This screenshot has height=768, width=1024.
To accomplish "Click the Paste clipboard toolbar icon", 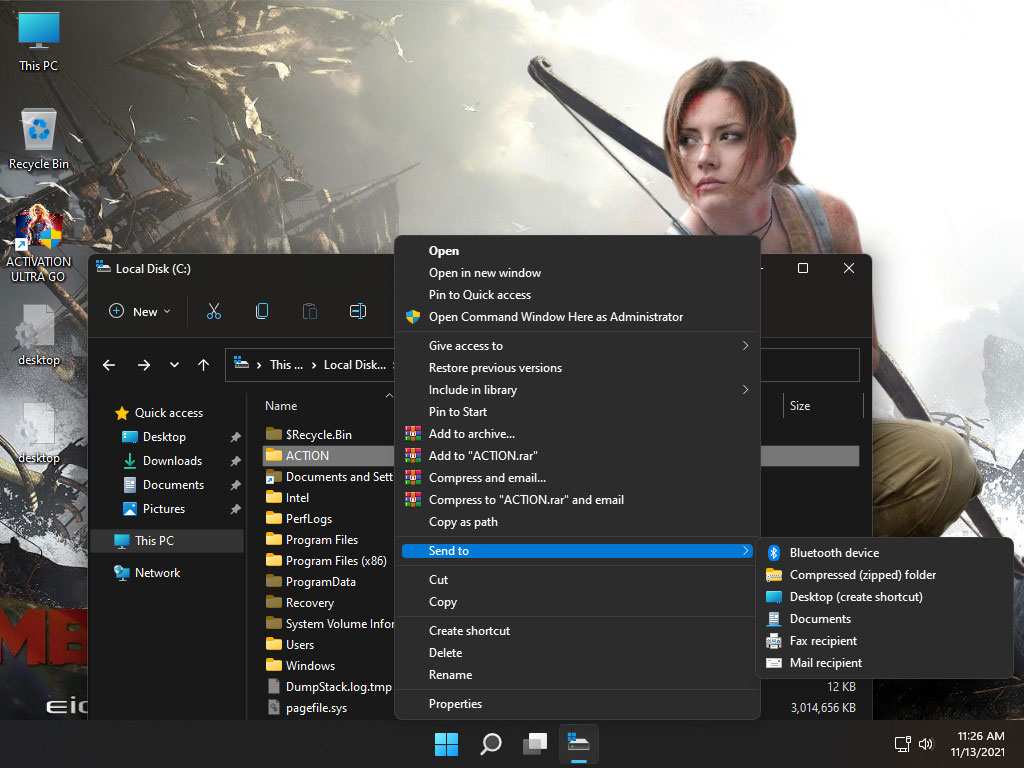I will (310, 311).
